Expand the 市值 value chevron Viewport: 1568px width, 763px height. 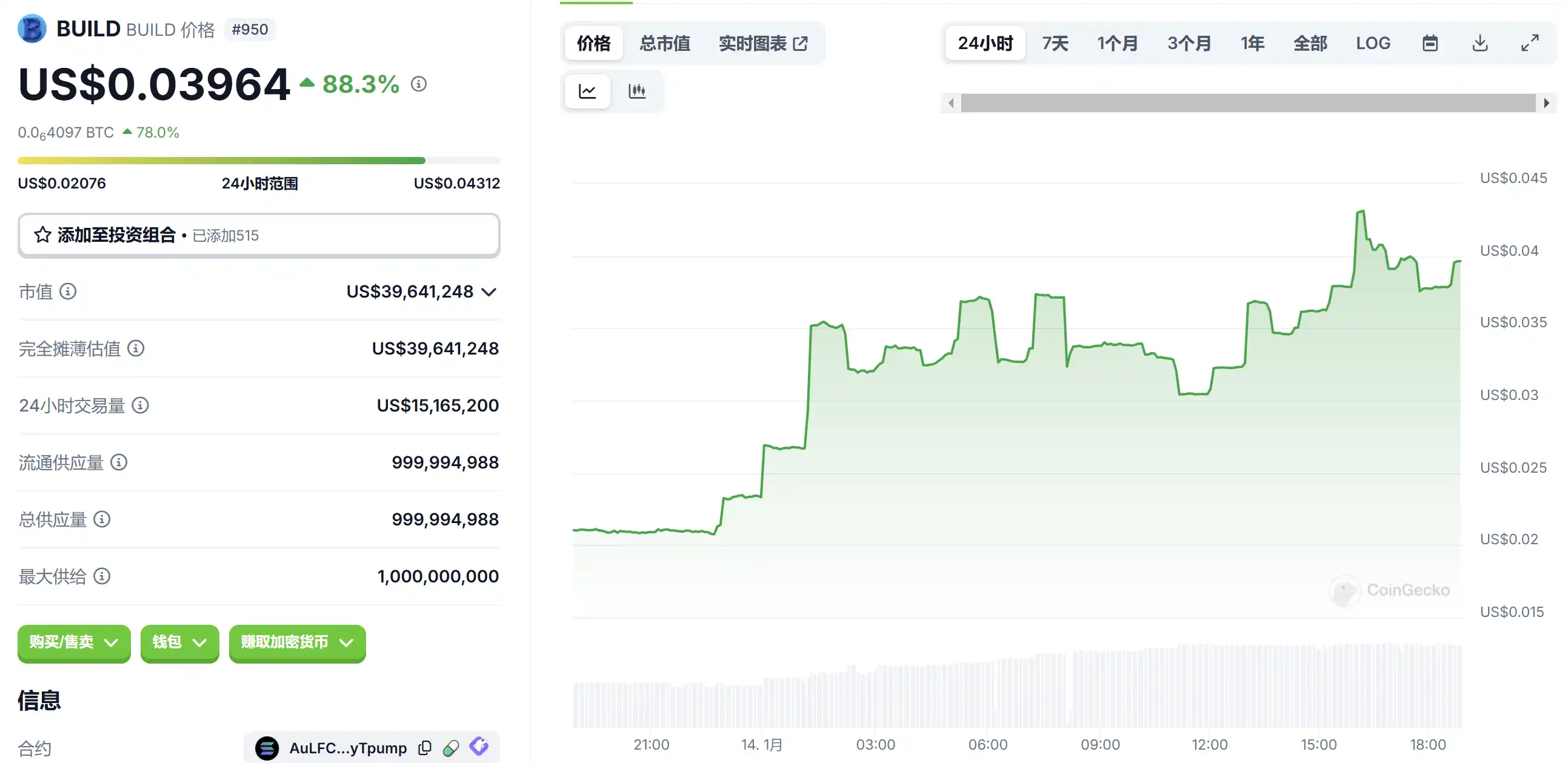click(489, 292)
